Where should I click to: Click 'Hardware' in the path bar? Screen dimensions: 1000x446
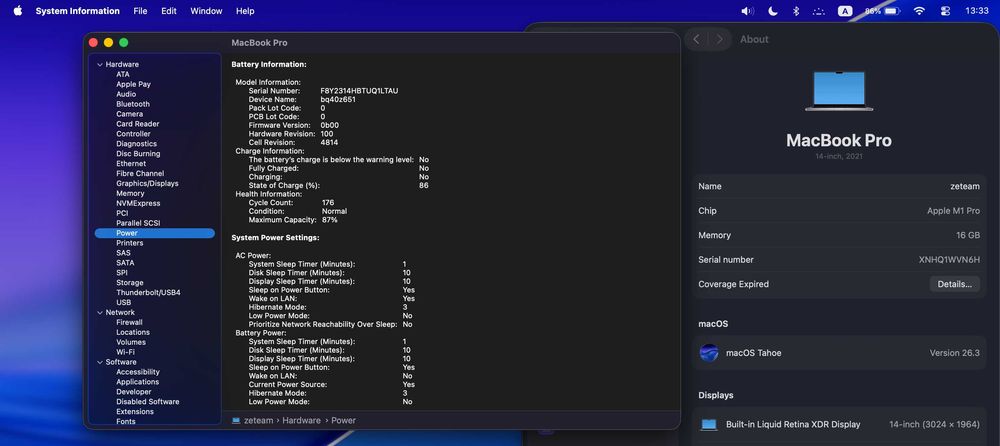pyautogui.click(x=302, y=420)
